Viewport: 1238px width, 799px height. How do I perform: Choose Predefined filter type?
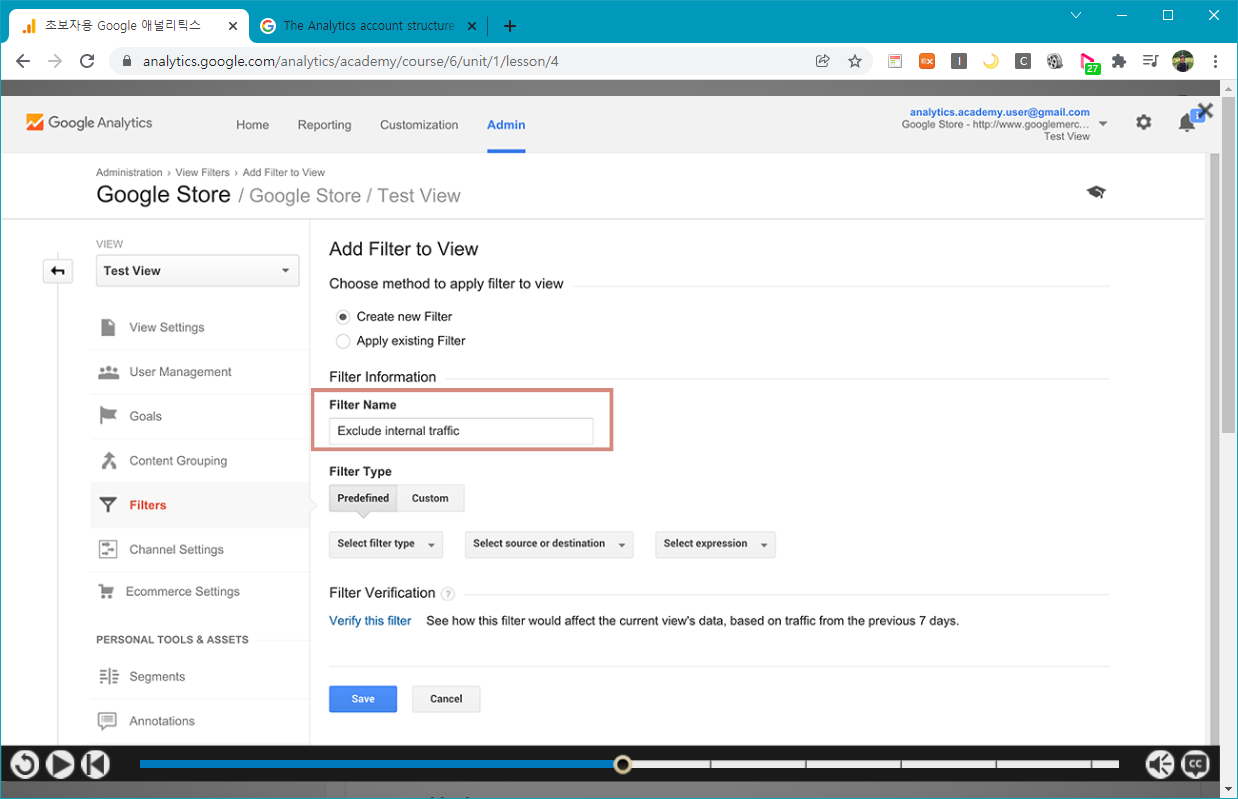tap(363, 498)
